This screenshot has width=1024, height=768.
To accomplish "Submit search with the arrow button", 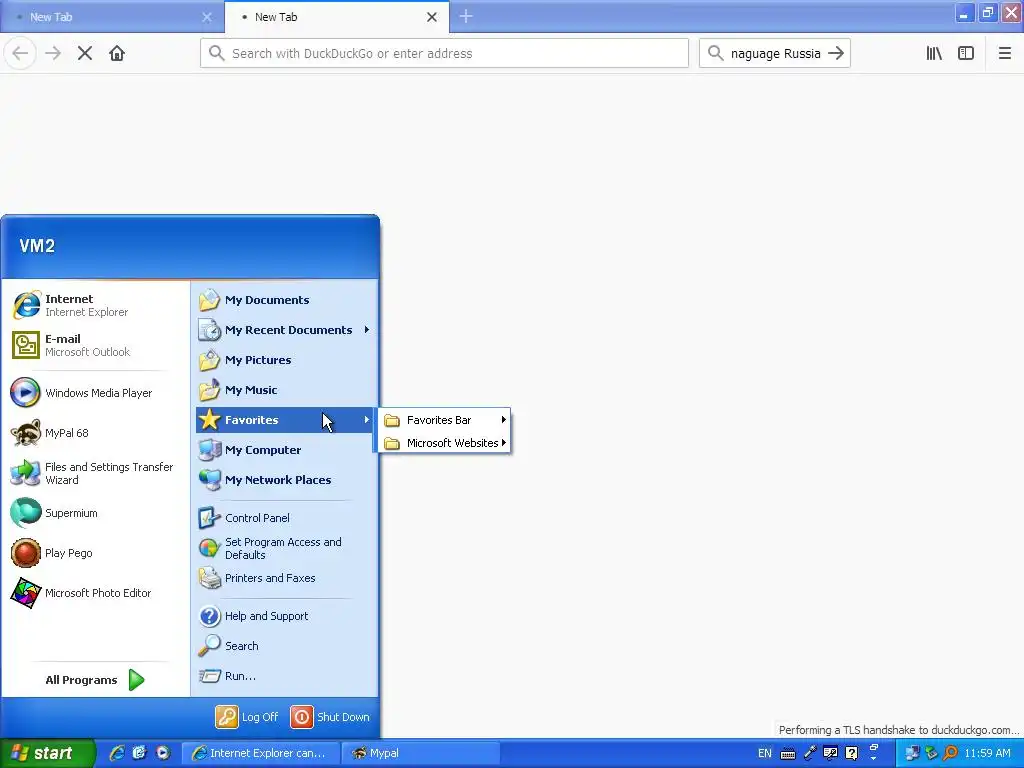I will [x=836, y=53].
